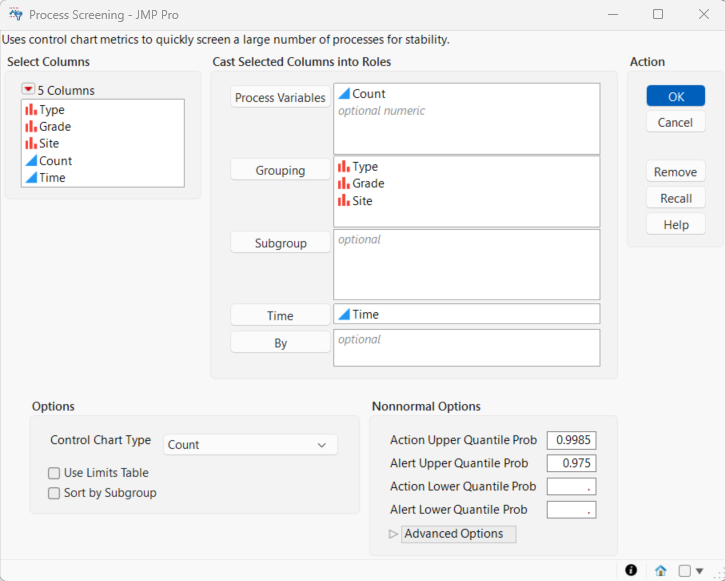Open the dropdown arrow in status bar

click(700, 571)
